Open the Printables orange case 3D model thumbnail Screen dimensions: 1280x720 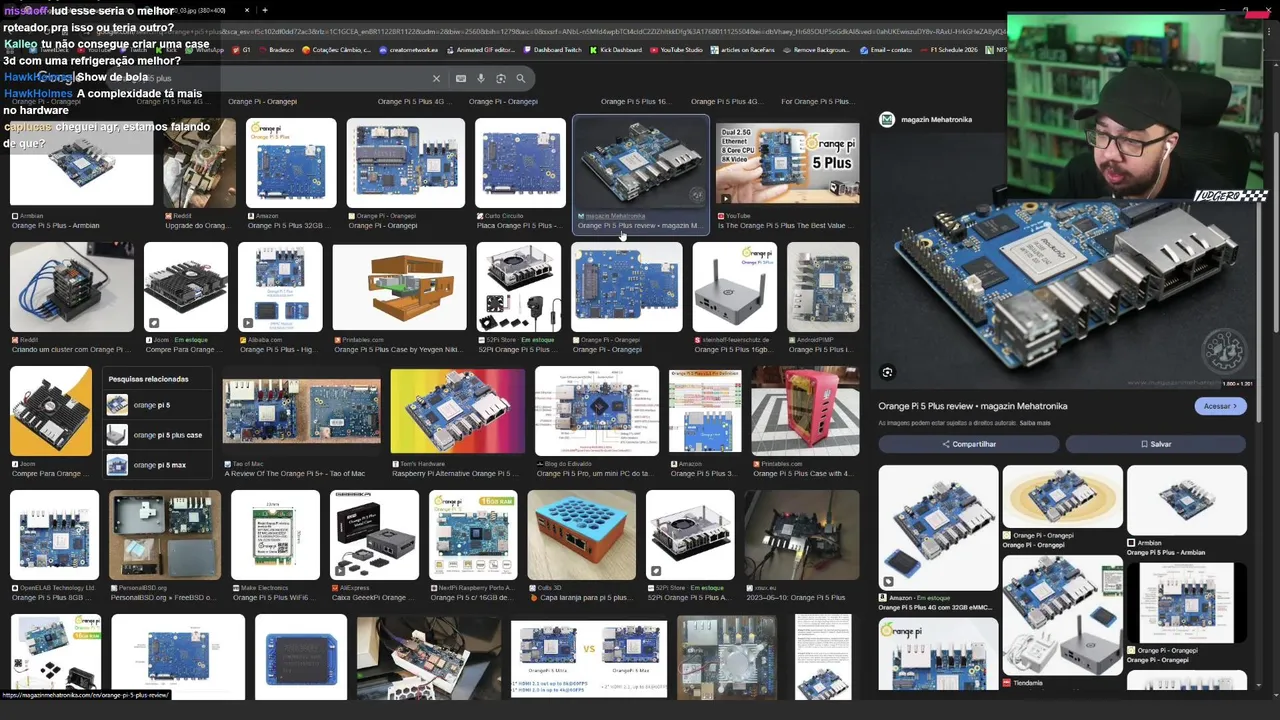(399, 287)
